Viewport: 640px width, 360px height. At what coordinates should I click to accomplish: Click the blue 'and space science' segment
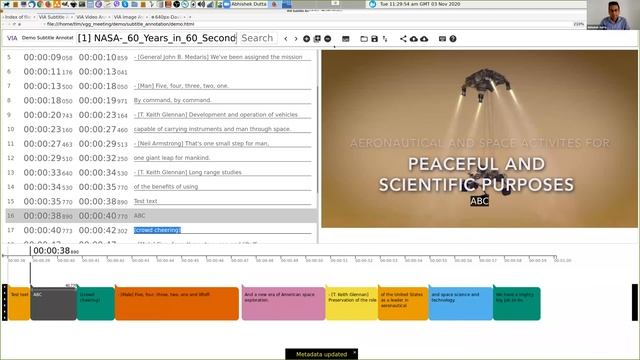461,303
